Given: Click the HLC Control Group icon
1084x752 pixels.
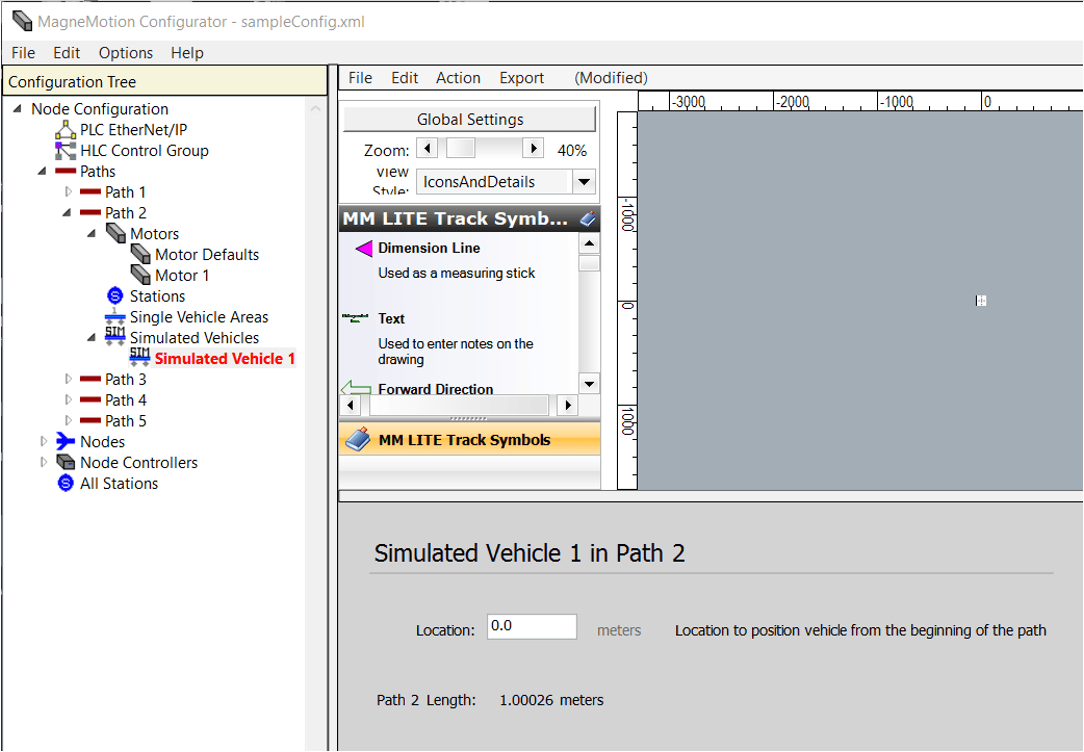Looking at the screenshot, I should (x=65, y=151).
